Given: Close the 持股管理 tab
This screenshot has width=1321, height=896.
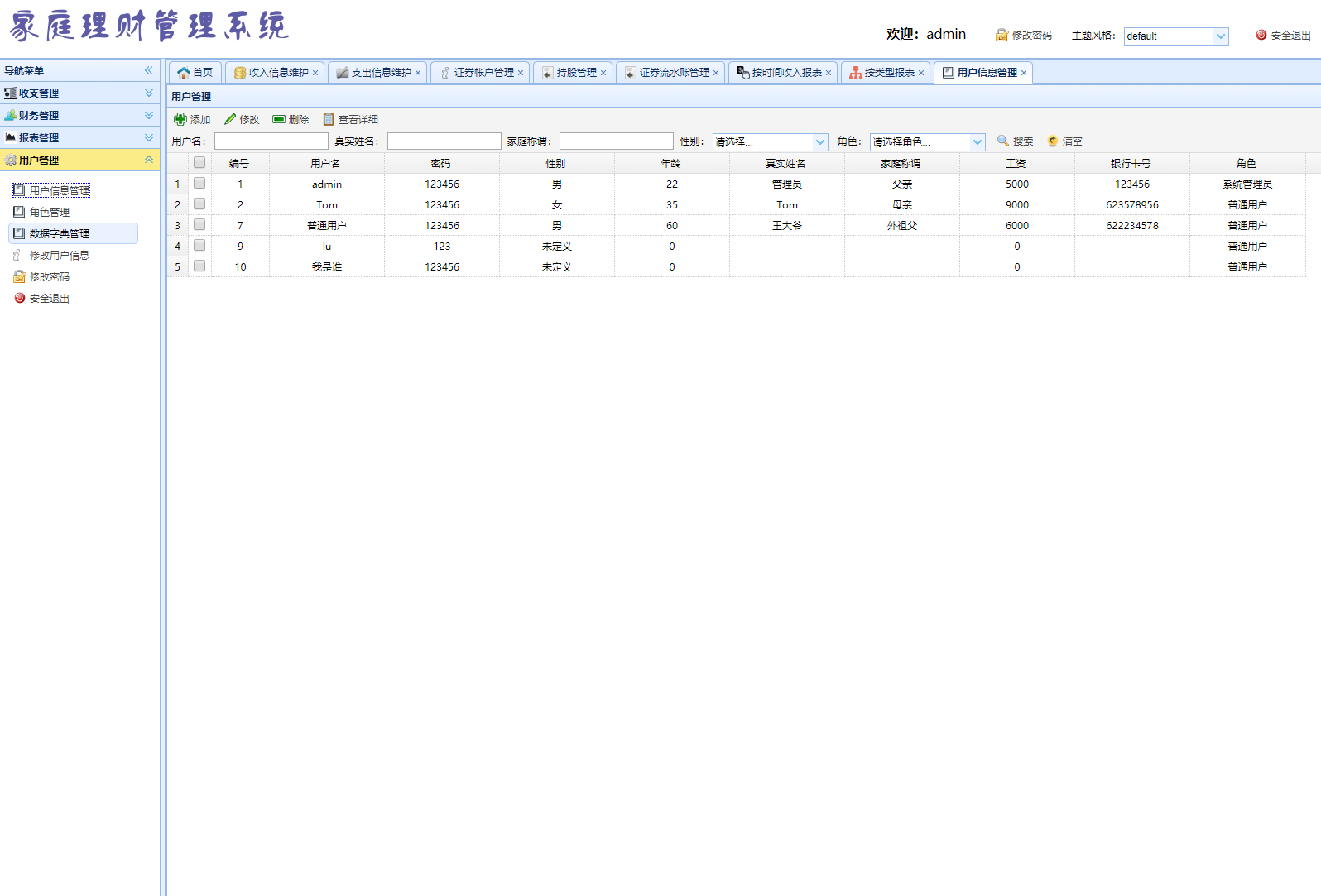Looking at the screenshot, I should click(x=603, y=73).
